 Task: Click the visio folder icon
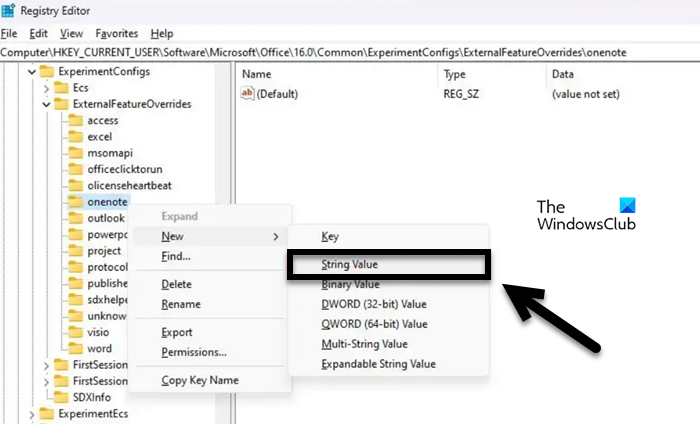click(75, 332)
